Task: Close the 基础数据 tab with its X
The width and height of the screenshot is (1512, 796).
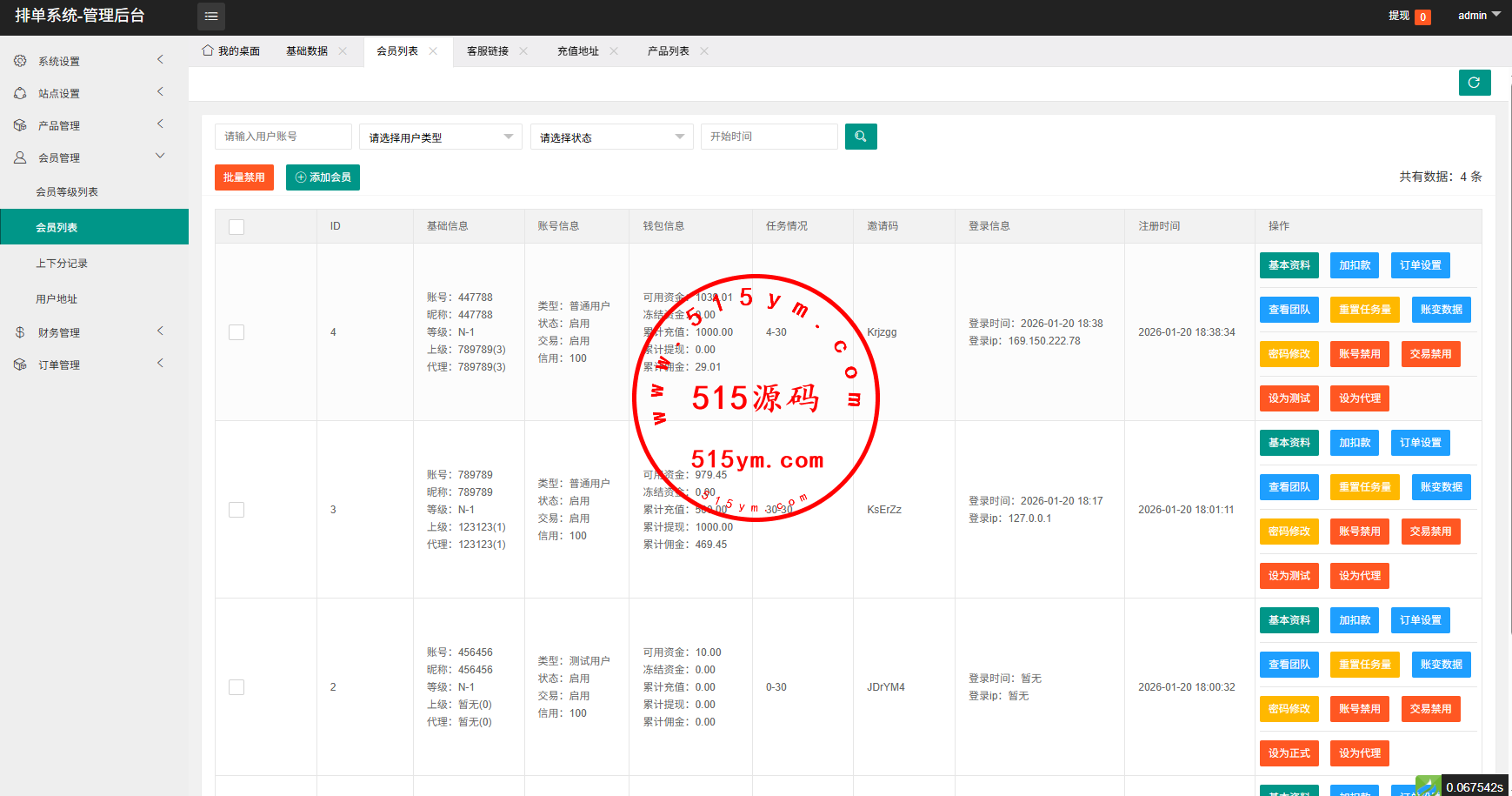Action: click(343, 51)
